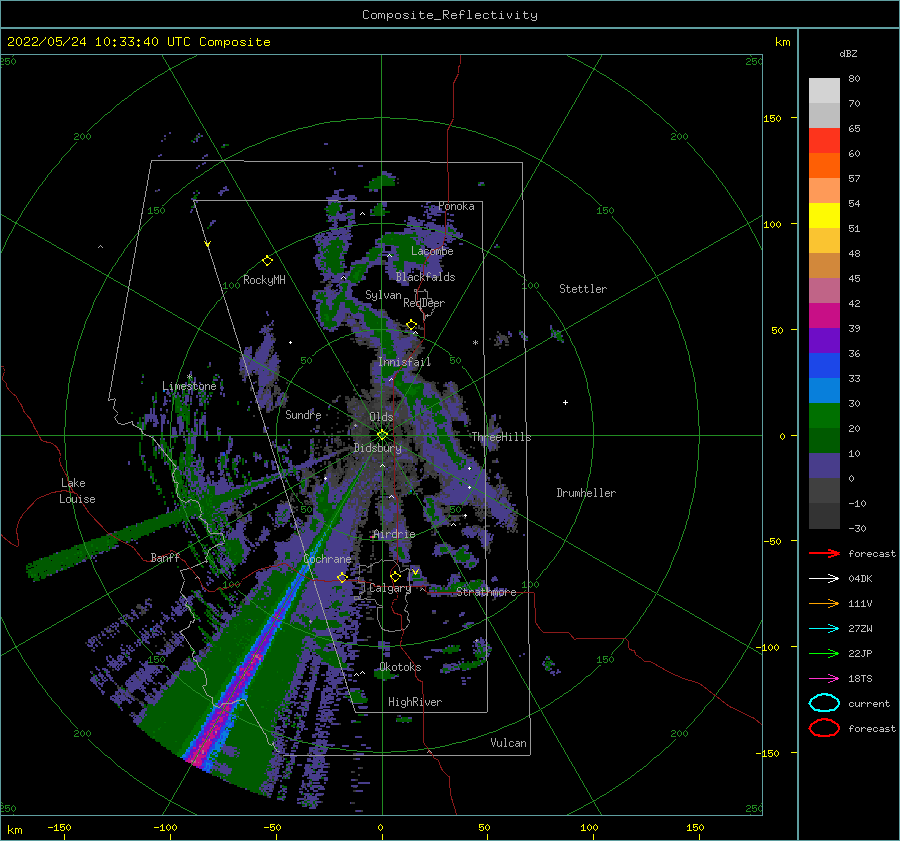Screen dimensions: 900x841
Task: Click the Okotoks label
Action: pyautogui.click(x=400, y=667)
